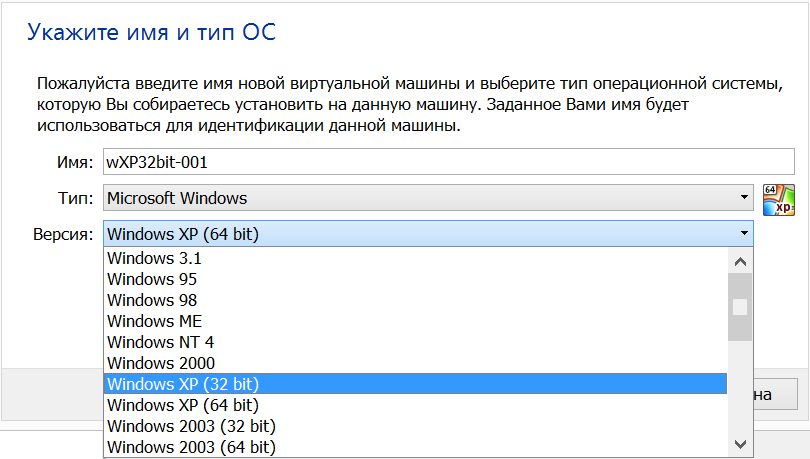Collapse the Версия dropdown via its arrow
The height and width of the screenshot is (459, 810).
pyautogui.click(x=744, y=233)
